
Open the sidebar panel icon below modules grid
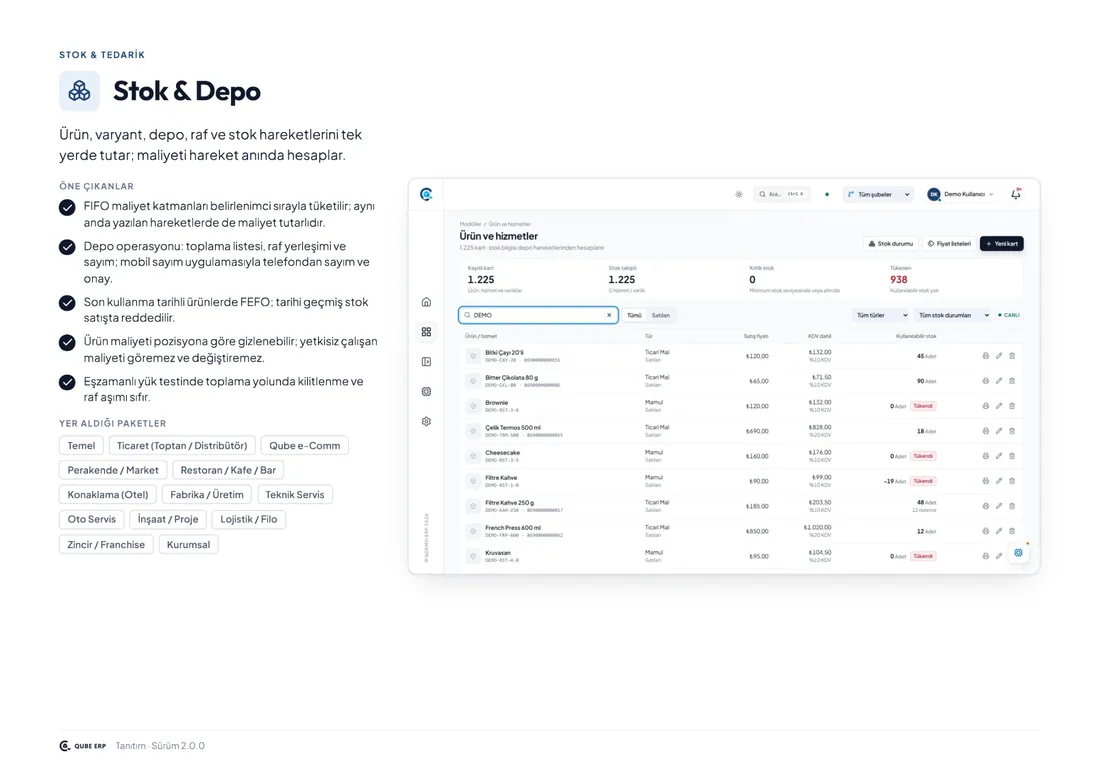click(426, 361)
